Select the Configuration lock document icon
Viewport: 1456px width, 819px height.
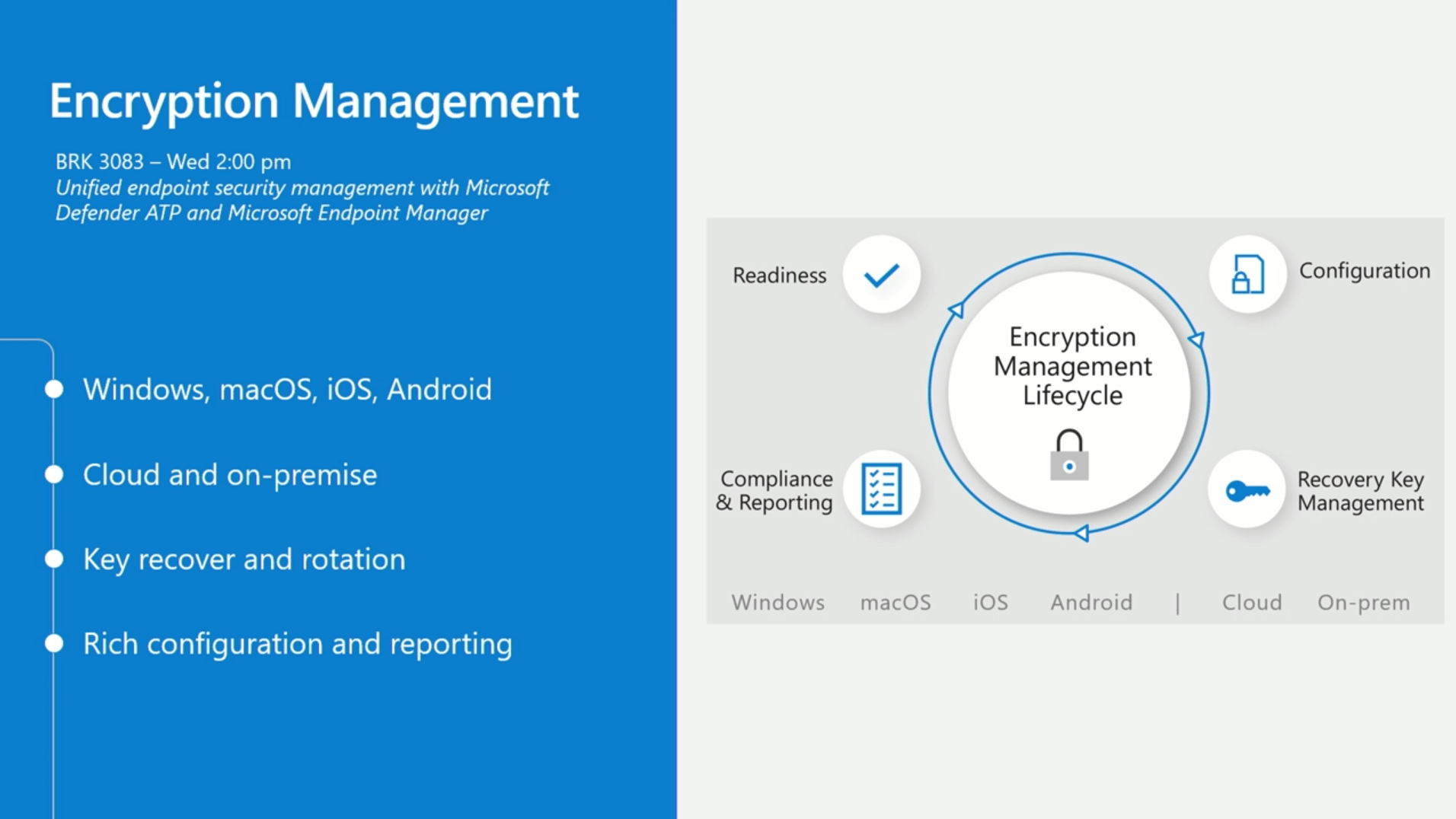tap(1247, 274)
